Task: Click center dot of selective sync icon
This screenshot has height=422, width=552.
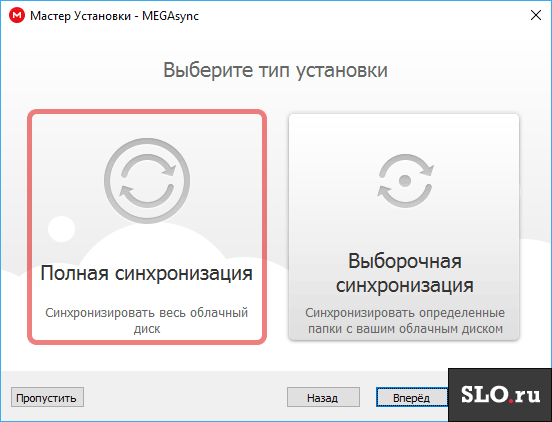Action: coord(405,181)
